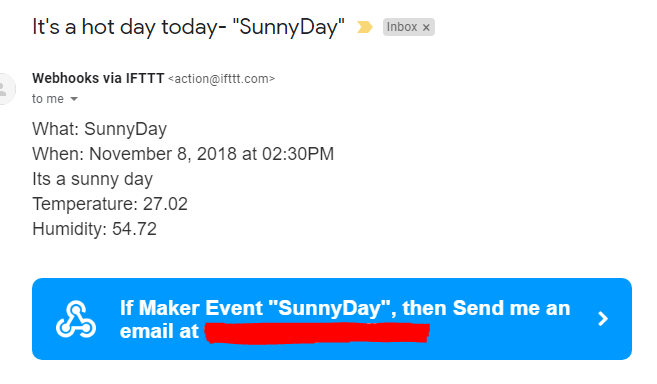Click the email subject heading text
Screen dimensions: 657x384
[x=188, y=27]
